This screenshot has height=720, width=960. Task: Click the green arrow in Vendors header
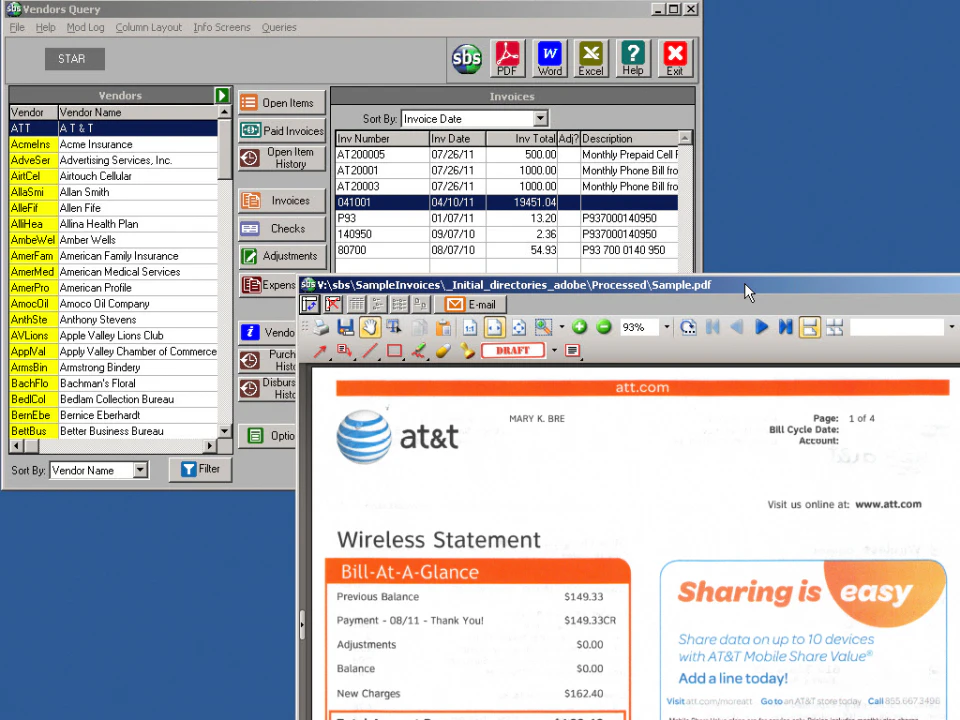click(x=222, y=96)
